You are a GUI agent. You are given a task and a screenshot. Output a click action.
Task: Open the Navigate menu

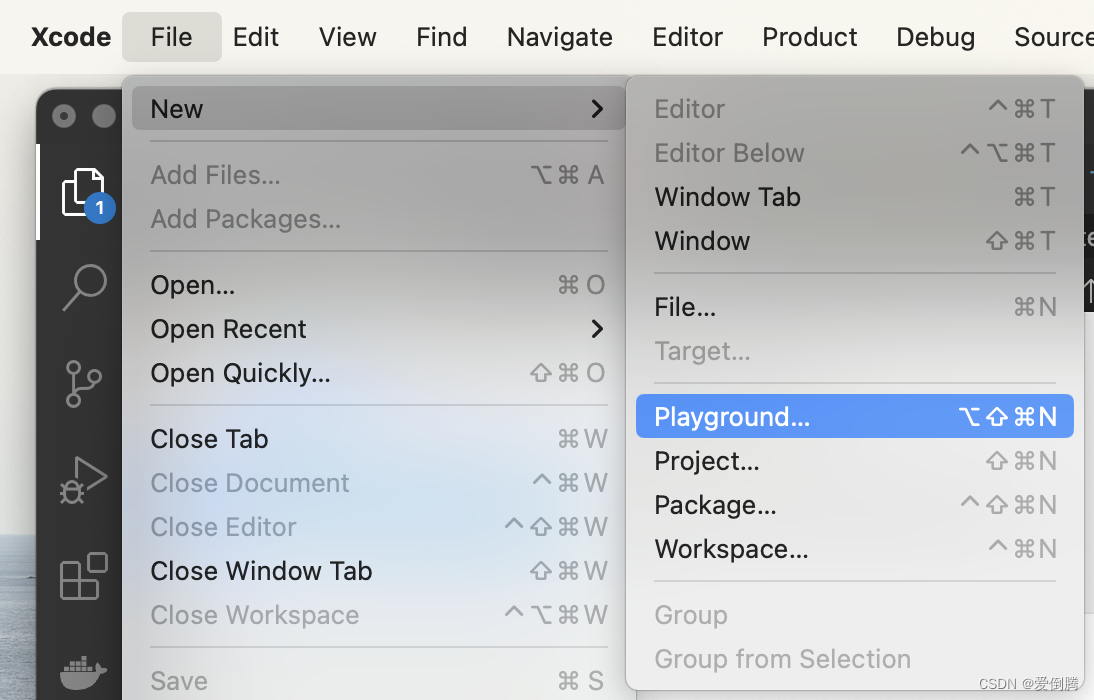coord(560,37)
